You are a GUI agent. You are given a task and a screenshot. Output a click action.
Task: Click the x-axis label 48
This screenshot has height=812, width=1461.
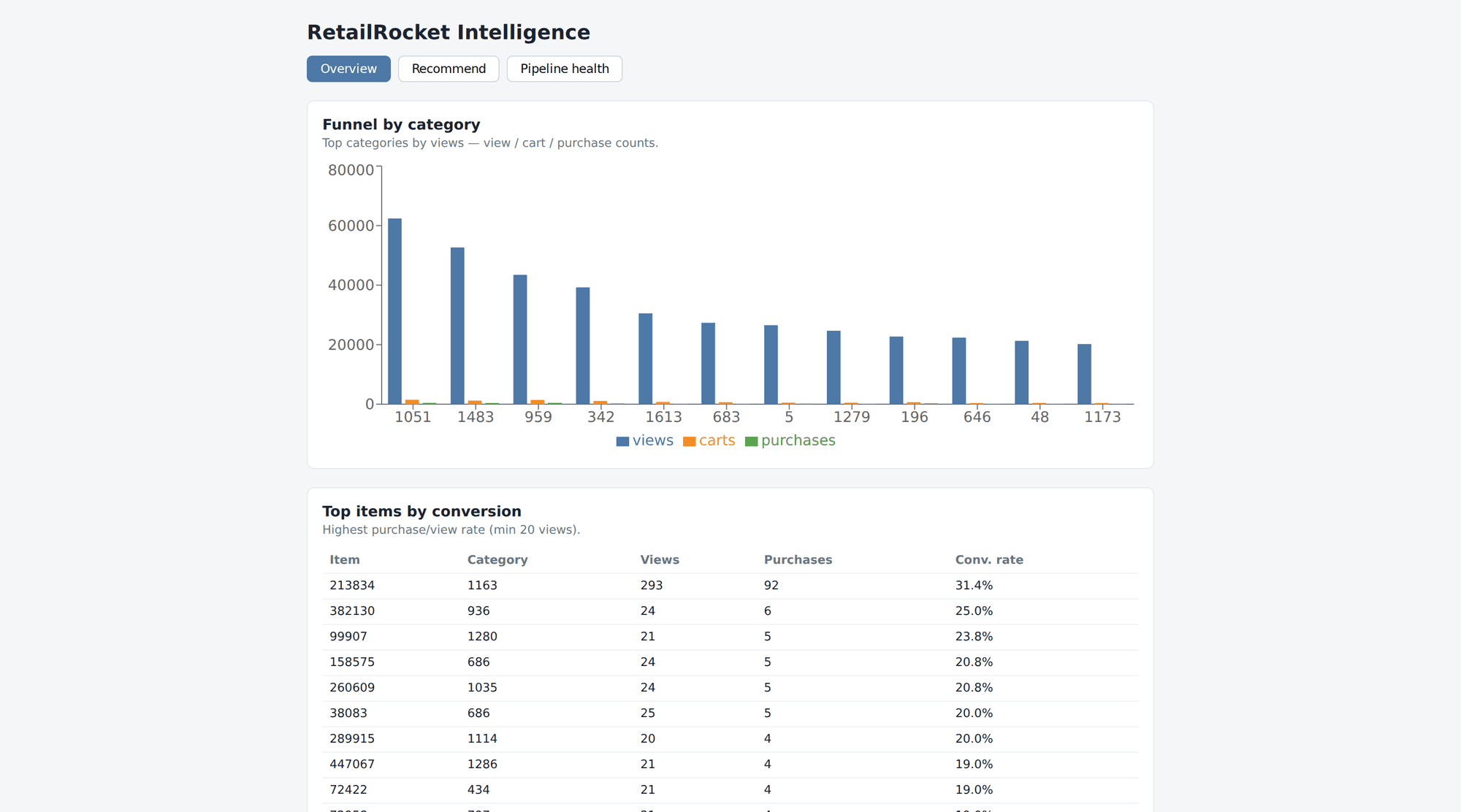[1040, 417]
